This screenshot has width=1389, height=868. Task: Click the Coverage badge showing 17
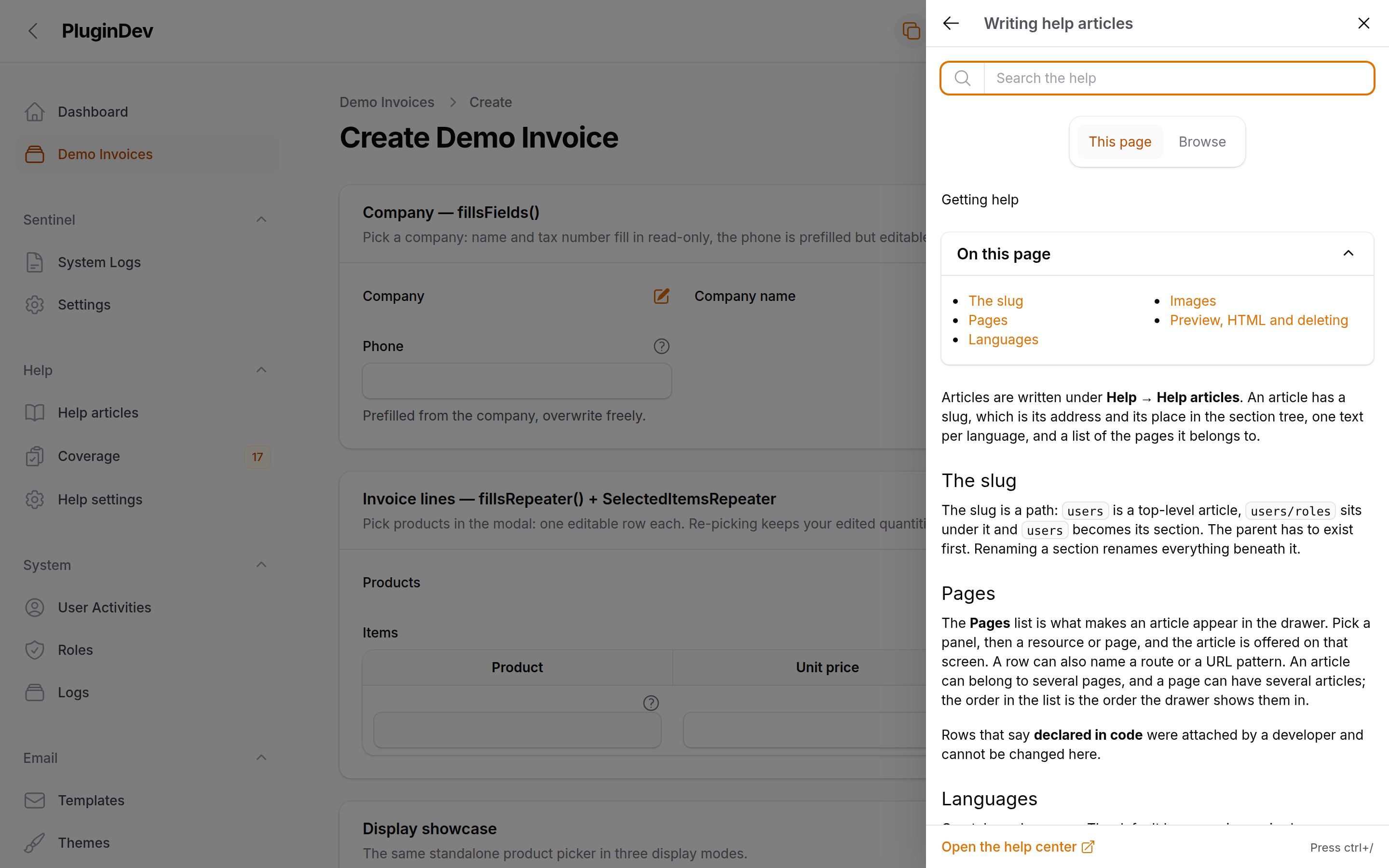coord(257,457)
